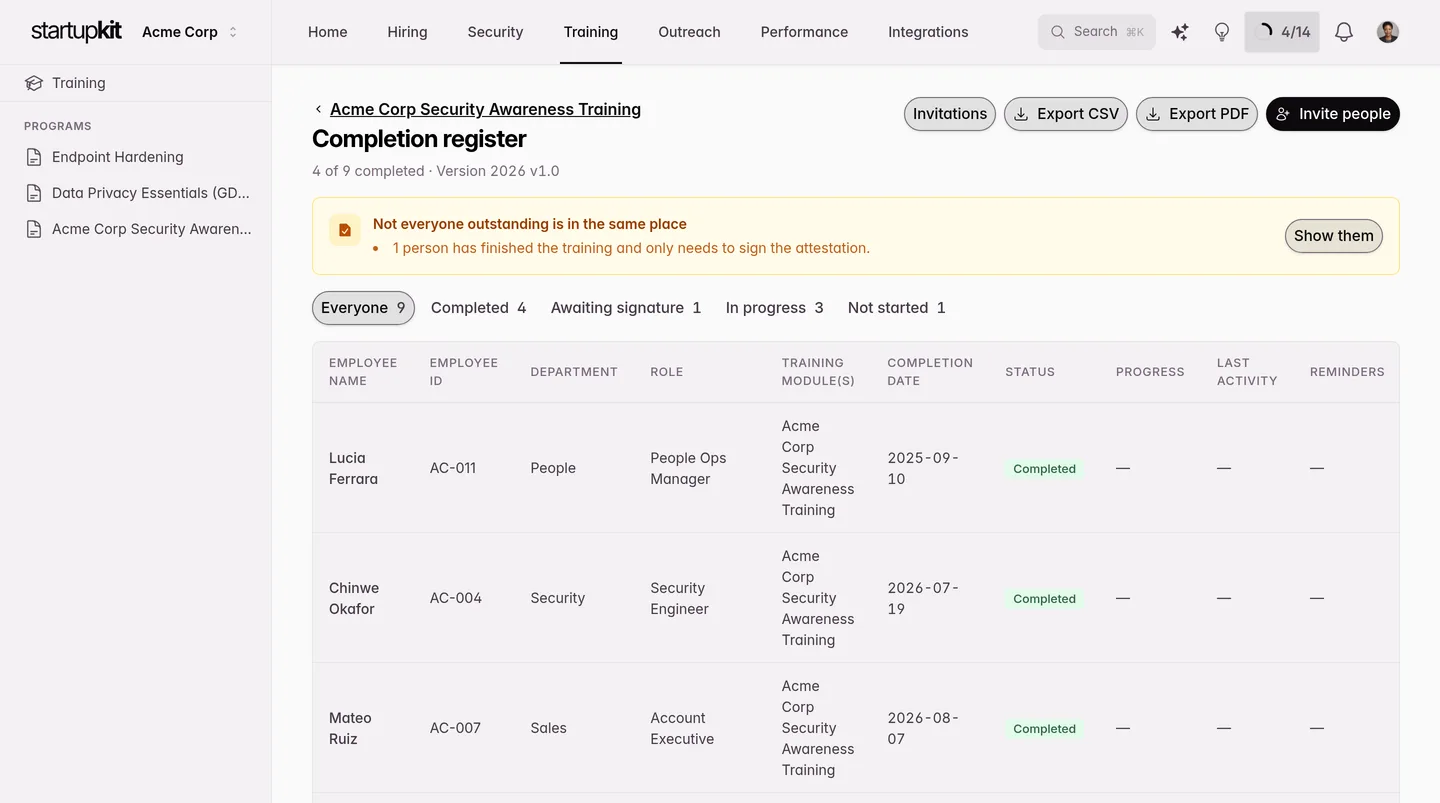Click the Status column header
Viewport: 1440px width, 803px height.
click(x=1030, y=372)
